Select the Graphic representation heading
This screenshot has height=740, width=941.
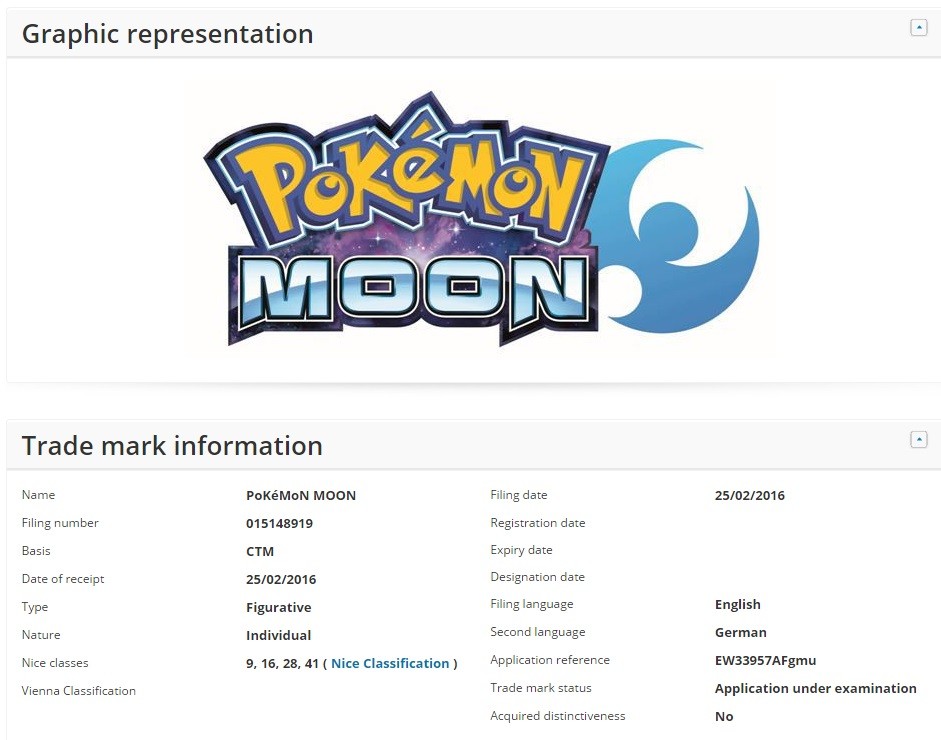point(167,34)
